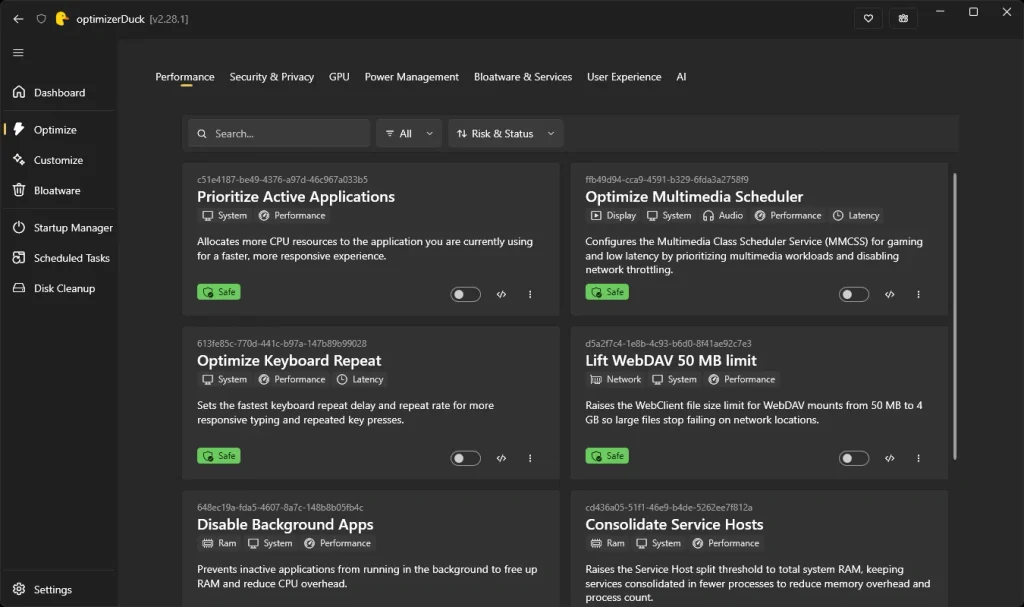This screenshot has width=1024, height=607.
Task: Select the User Experience tab
Action: 624,76
